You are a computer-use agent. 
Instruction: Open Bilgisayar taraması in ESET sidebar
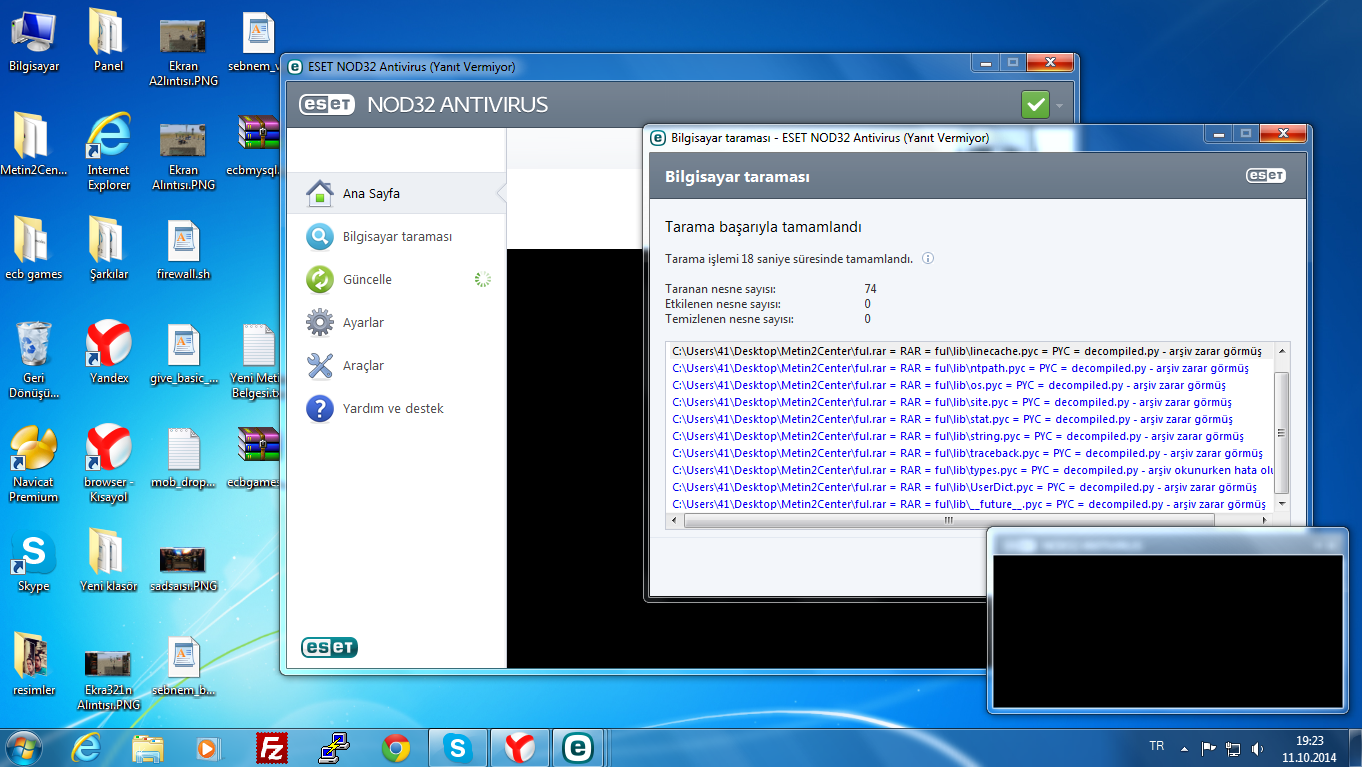[x=396, y=237]
